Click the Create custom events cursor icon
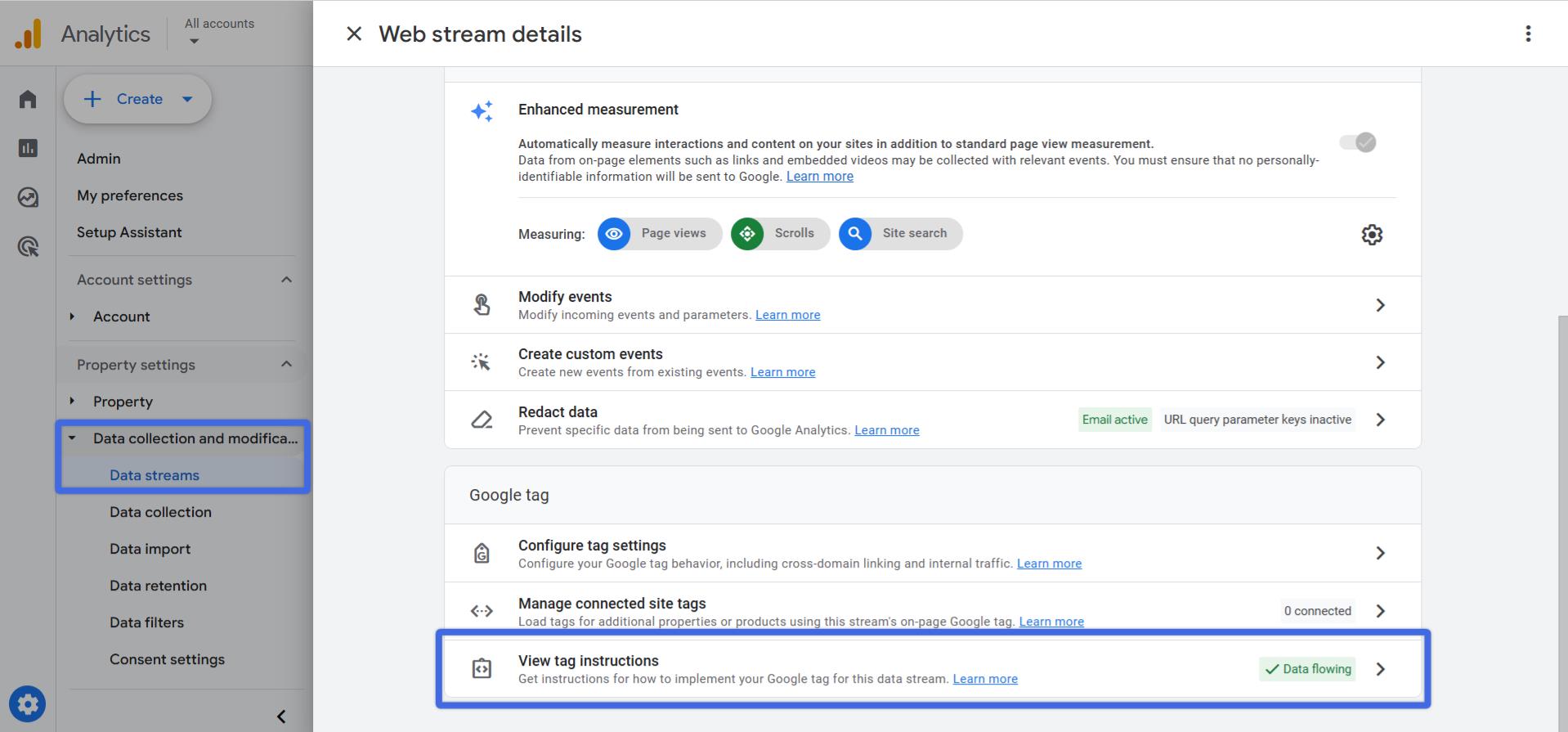 482,362
